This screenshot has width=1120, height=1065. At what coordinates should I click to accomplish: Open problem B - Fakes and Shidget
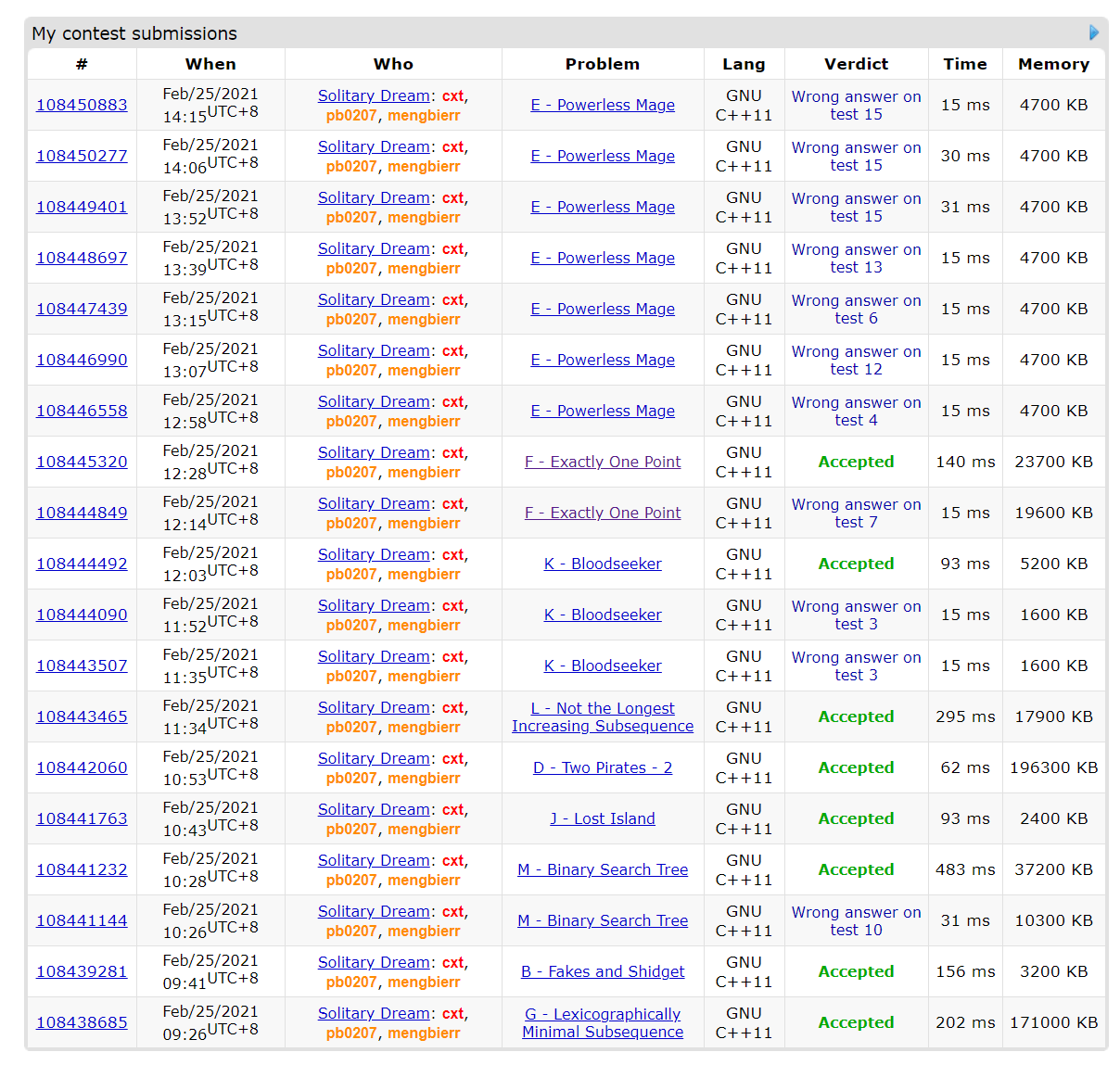click(603, 971)
